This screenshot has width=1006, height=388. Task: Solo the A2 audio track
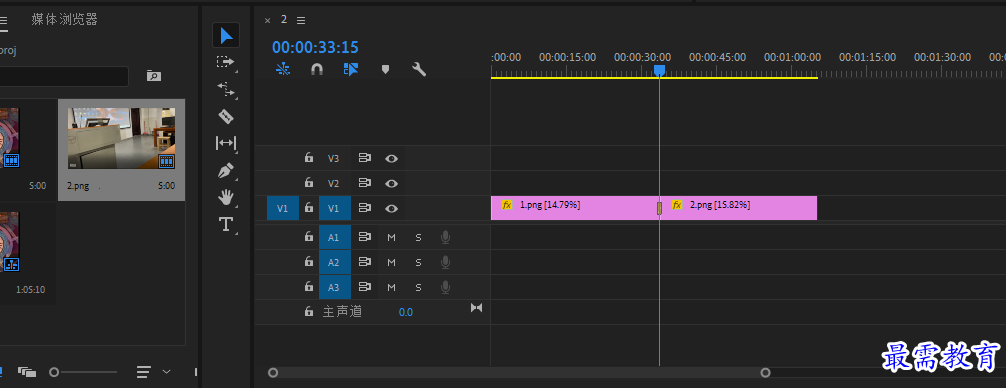point(418,262)
